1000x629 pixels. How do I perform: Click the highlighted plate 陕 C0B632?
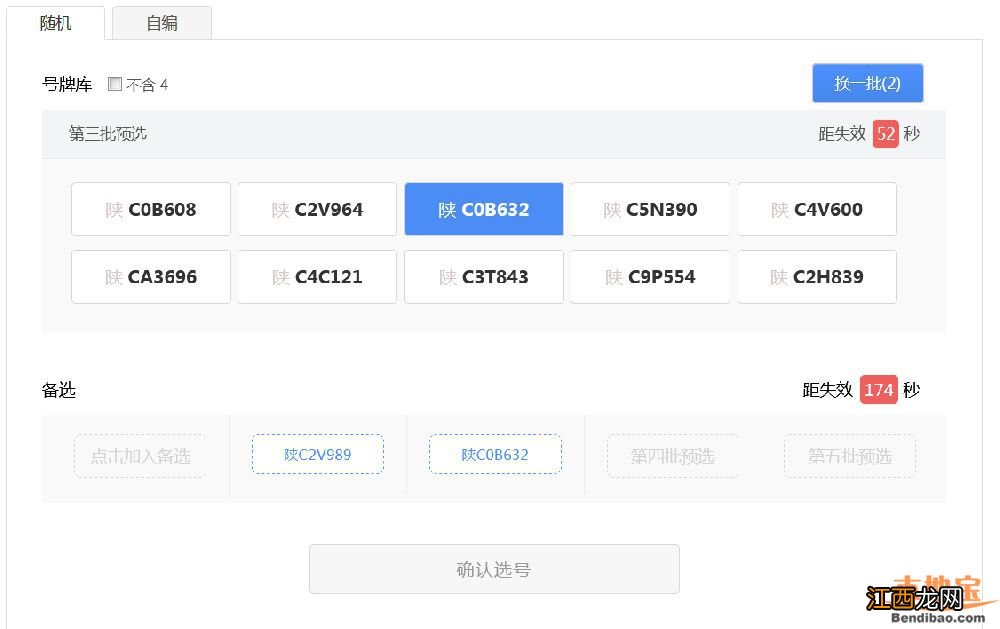point(484,209)
